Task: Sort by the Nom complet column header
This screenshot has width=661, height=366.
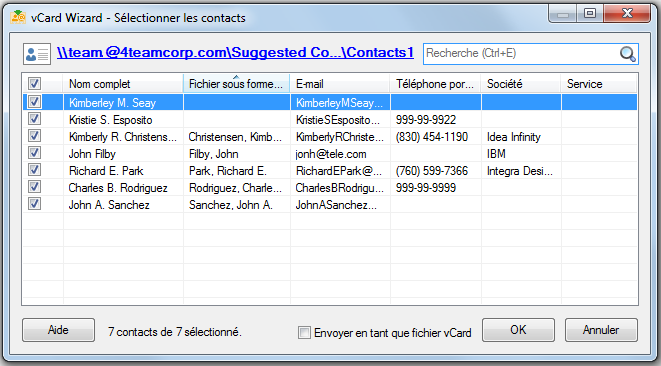Action: point(123,83)
